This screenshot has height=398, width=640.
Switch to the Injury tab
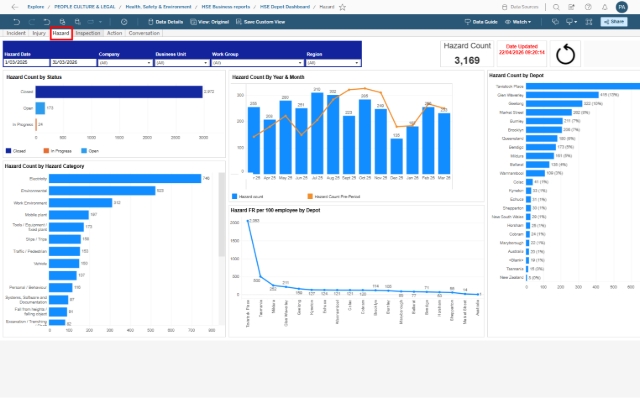click(39, 33)
